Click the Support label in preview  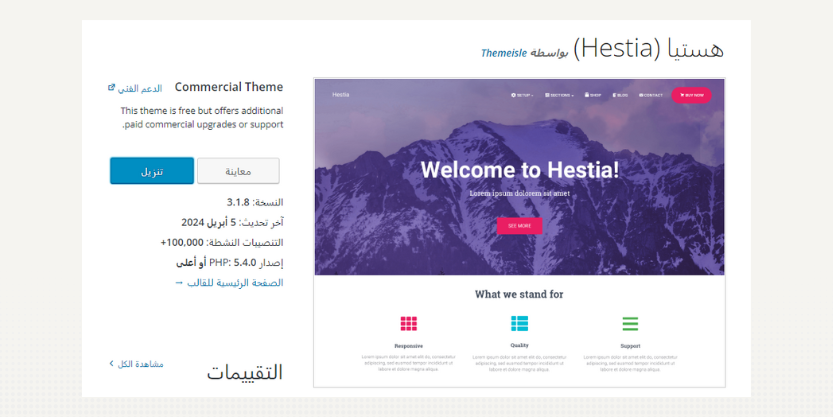point(630,346)
